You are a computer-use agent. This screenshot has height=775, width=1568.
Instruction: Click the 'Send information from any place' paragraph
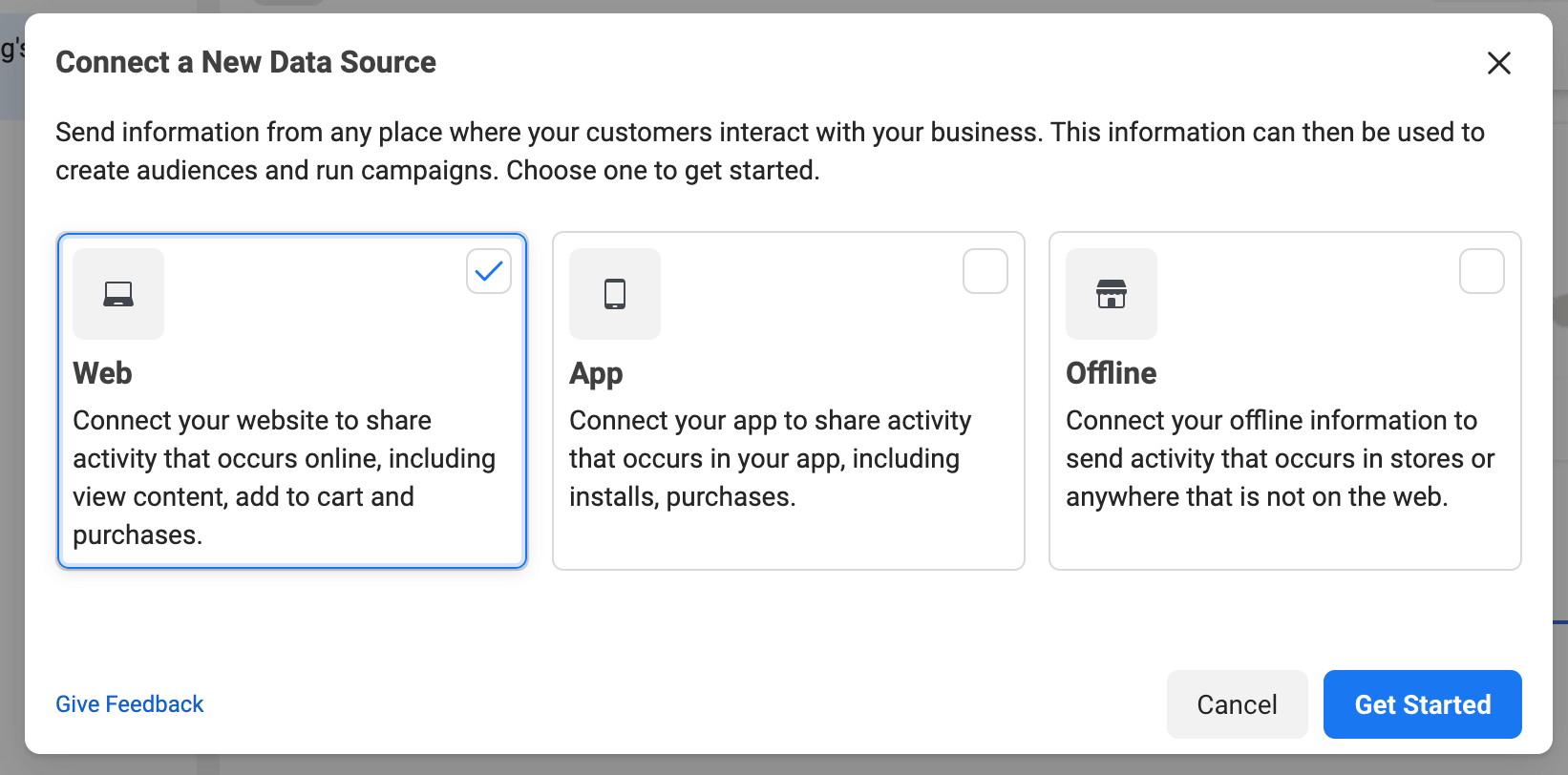(x=770, y=151)
